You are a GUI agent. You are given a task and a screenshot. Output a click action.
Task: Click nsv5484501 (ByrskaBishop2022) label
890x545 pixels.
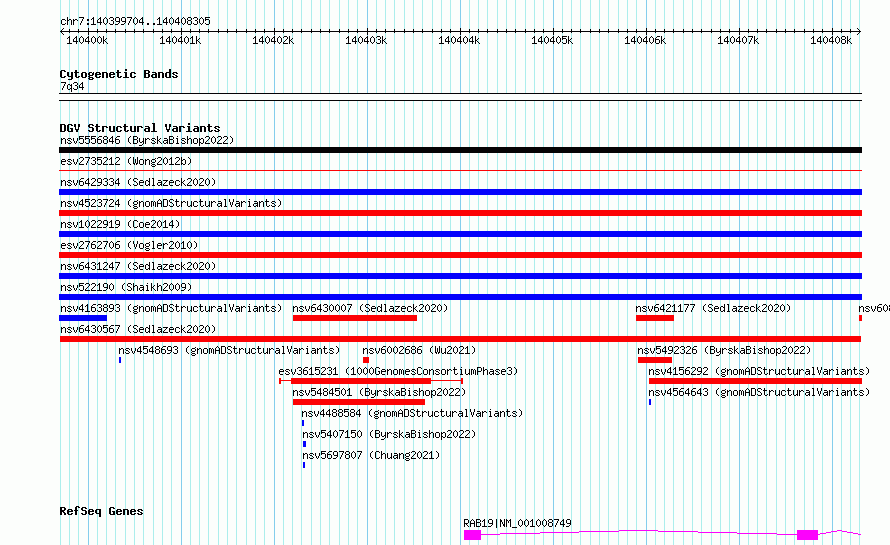(379, 392)
